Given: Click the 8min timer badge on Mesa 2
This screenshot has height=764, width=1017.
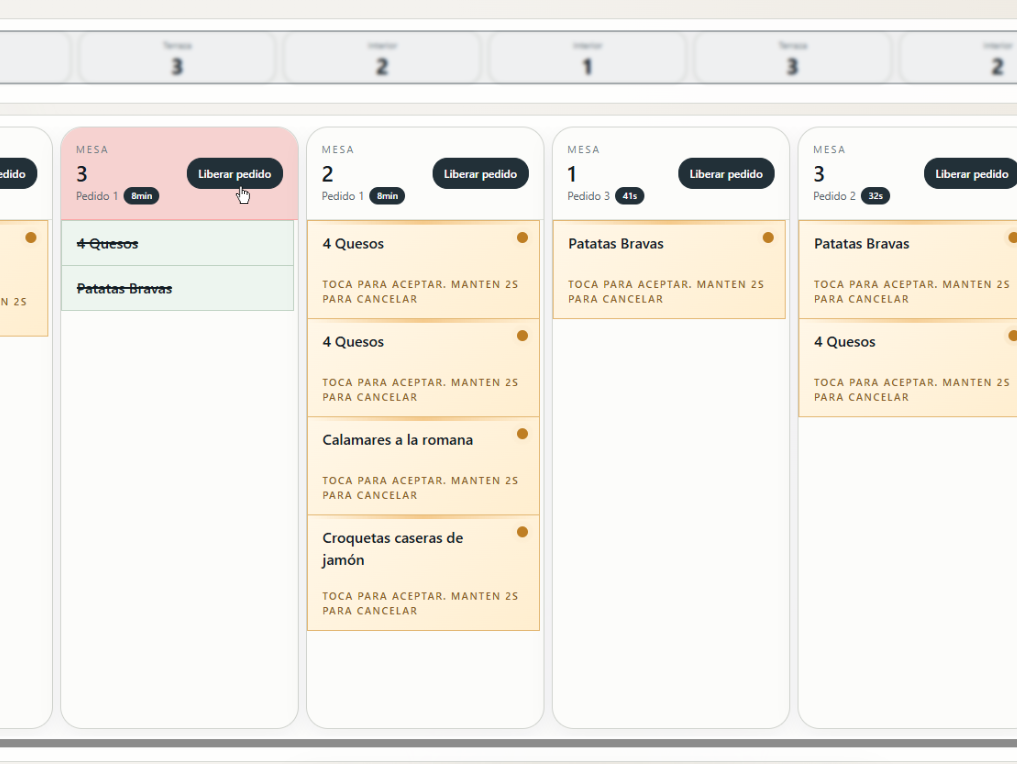Looking at the screenshot, I should [x=387, y=196].
